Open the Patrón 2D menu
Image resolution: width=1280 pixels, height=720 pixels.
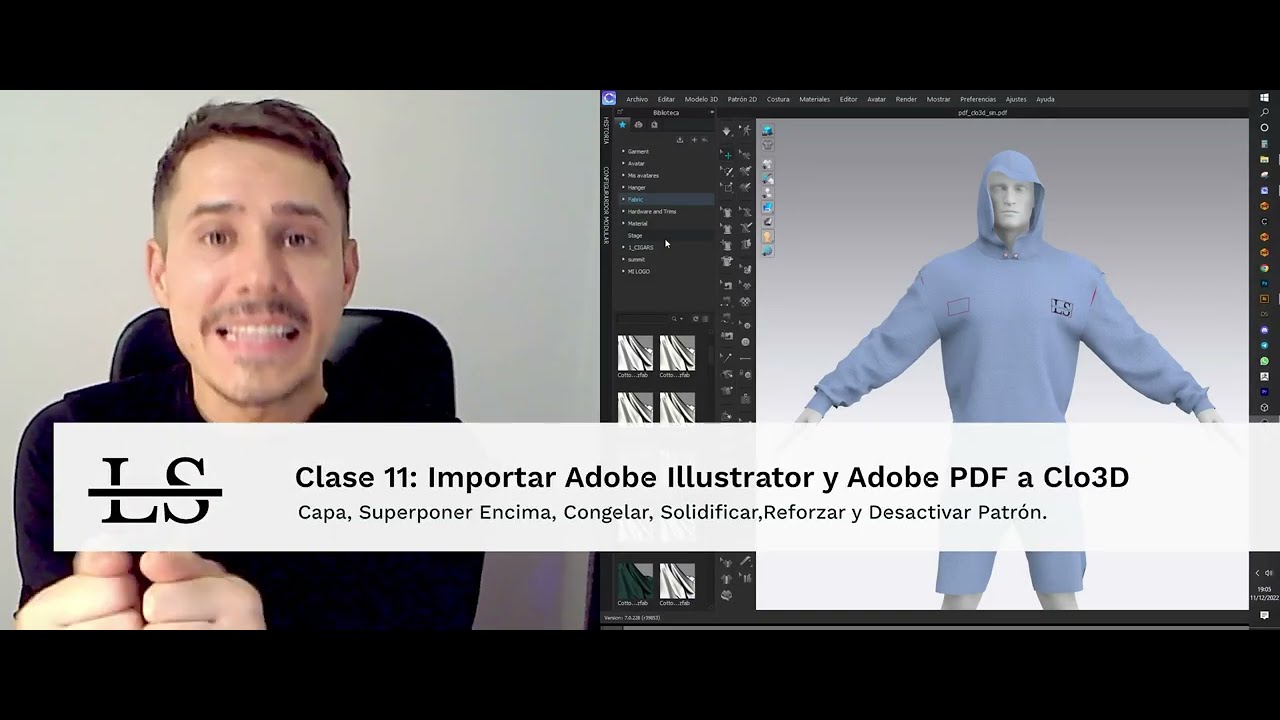pyautogui.click(x=742, y=99)
